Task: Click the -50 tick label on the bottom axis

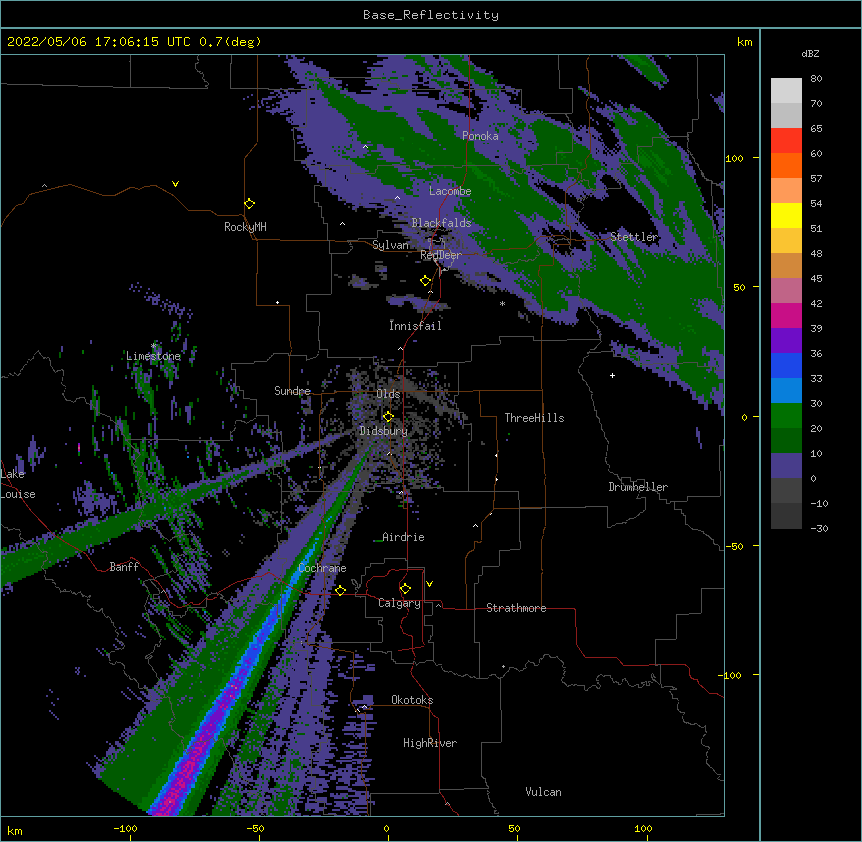Action: 255,828
